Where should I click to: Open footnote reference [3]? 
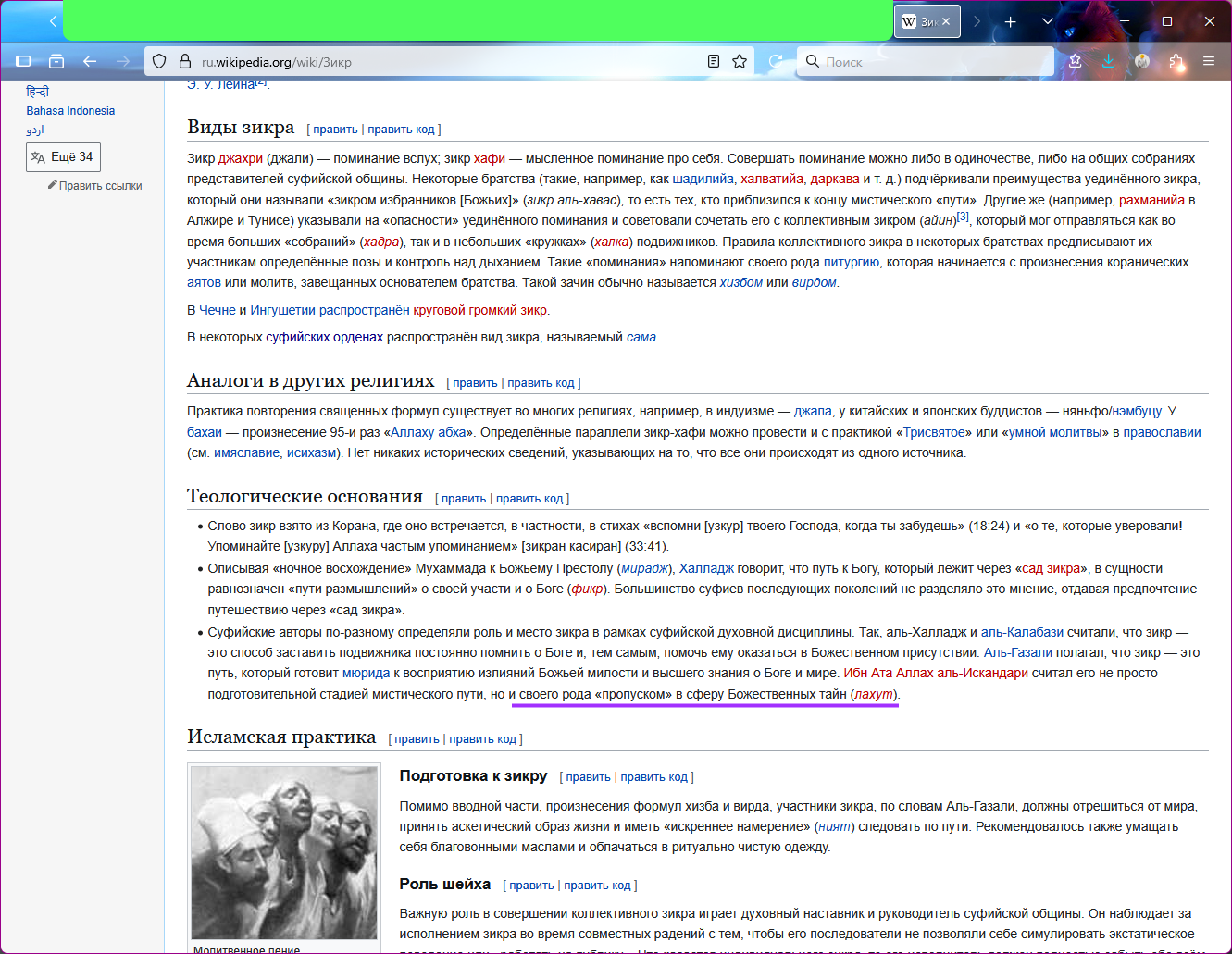[963, 217]
